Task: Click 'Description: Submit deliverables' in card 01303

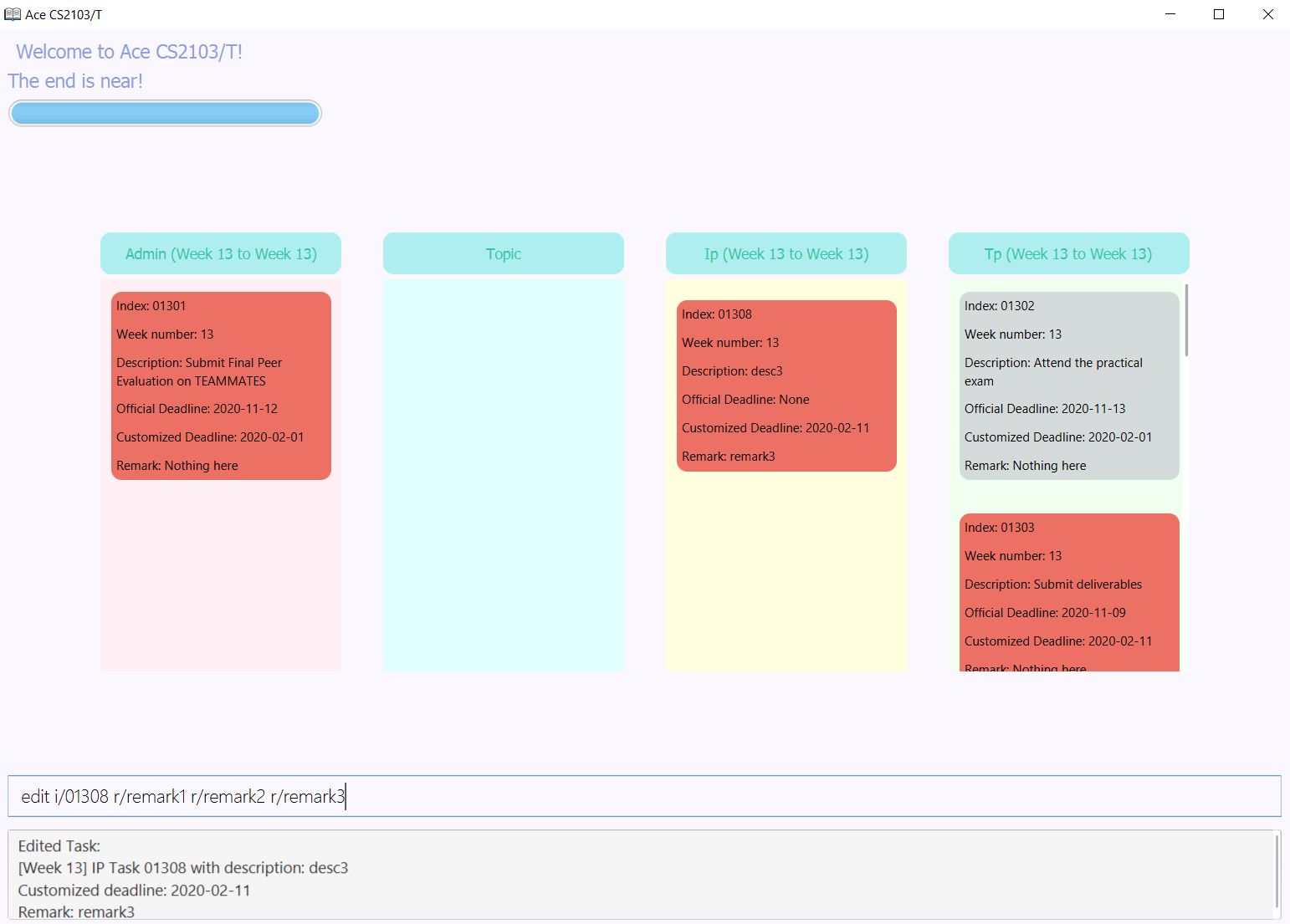Action: (1053, 585)
